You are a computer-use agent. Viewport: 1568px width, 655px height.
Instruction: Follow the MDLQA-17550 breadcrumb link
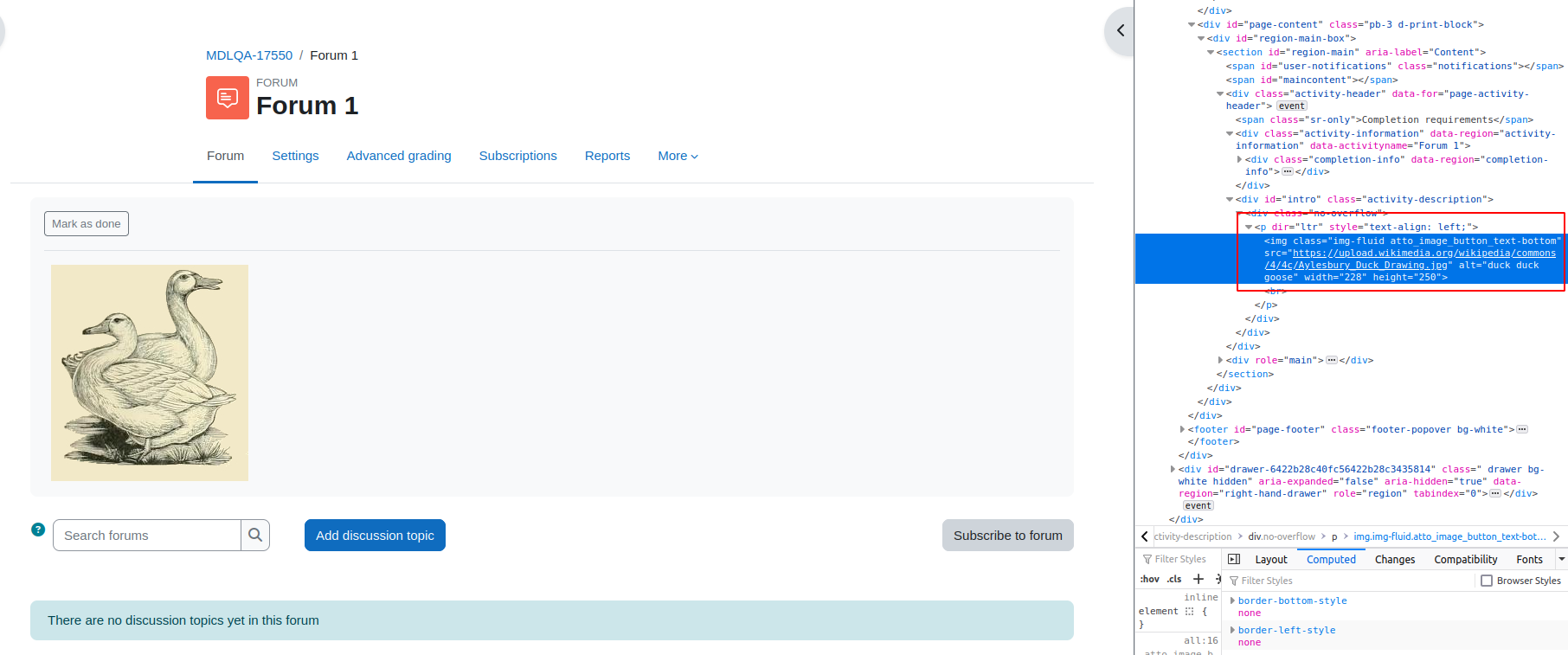(249, 55)
